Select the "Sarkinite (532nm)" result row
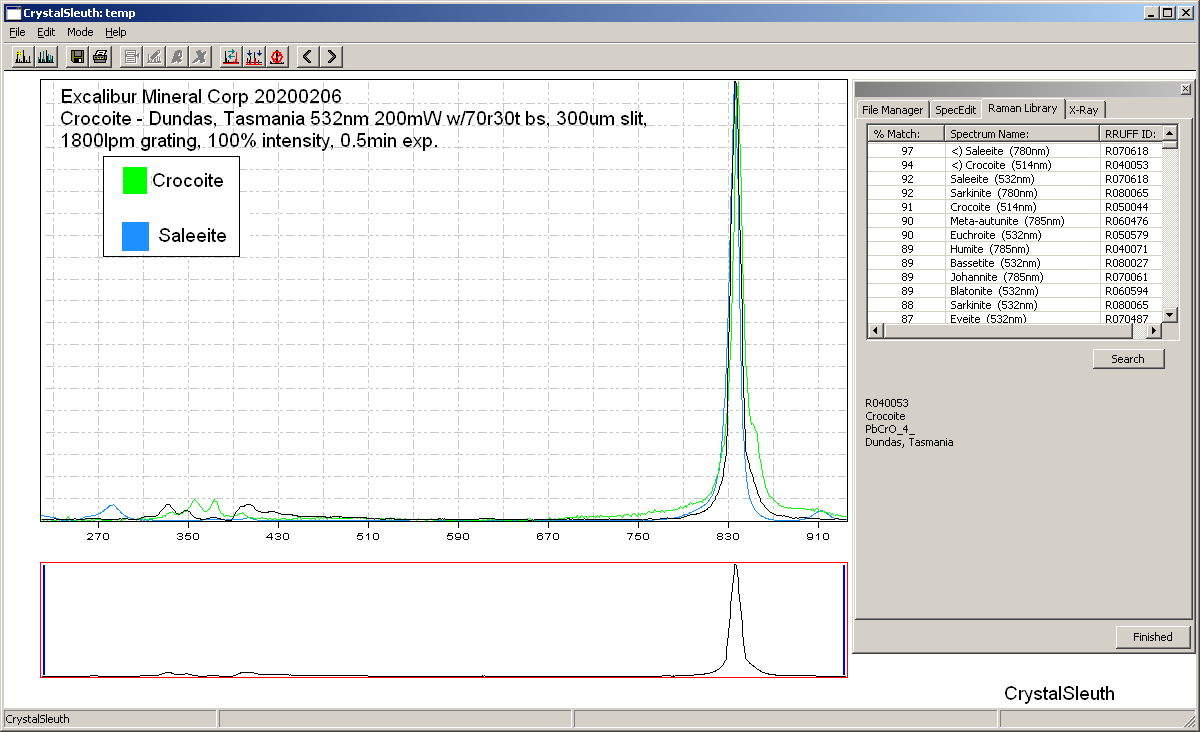The height and width of the screenshot is (732, 1200). (x=1014, y=305)
